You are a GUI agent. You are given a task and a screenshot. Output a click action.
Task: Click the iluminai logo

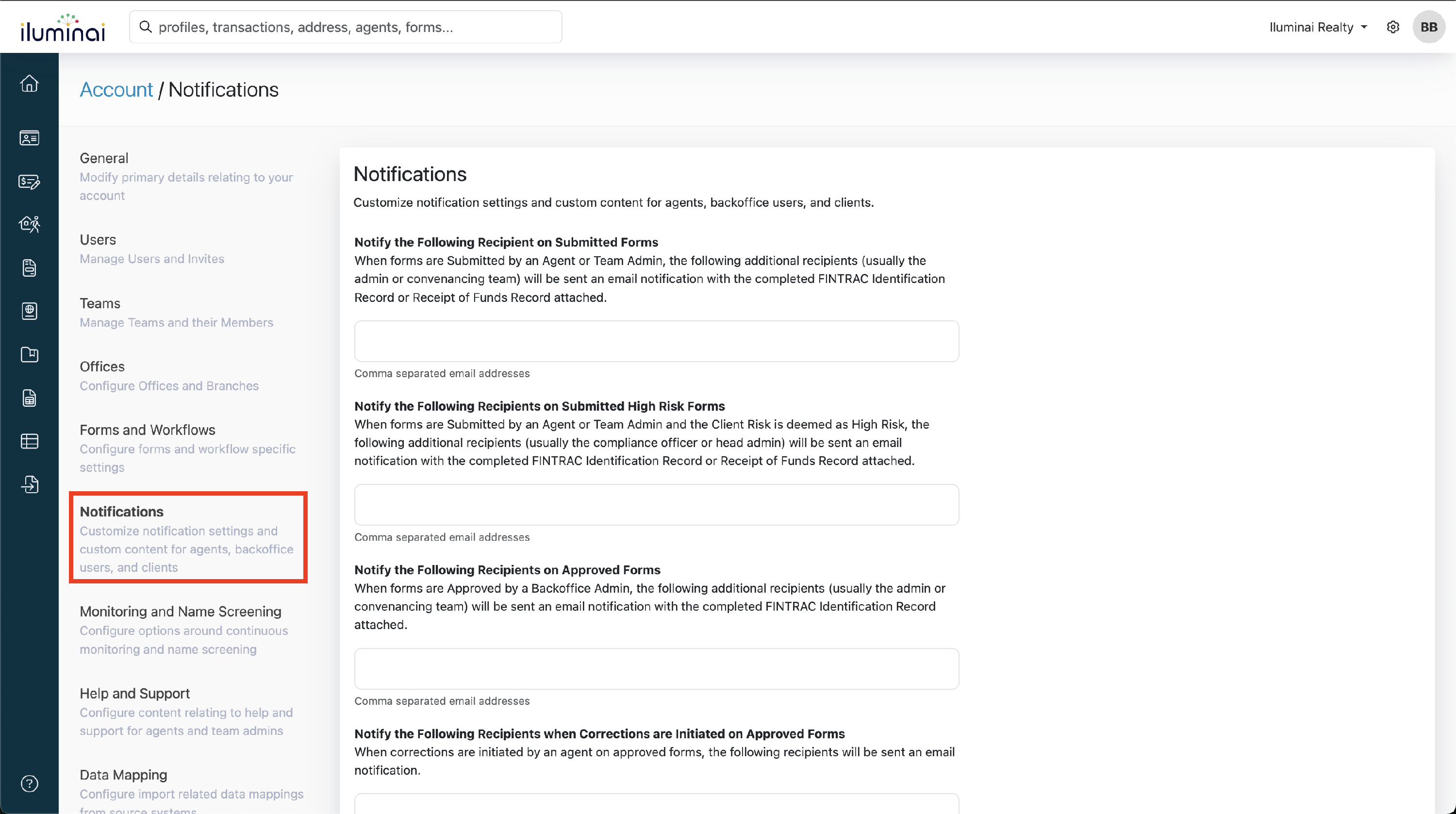pyautogui.click(x=63, y=27)
